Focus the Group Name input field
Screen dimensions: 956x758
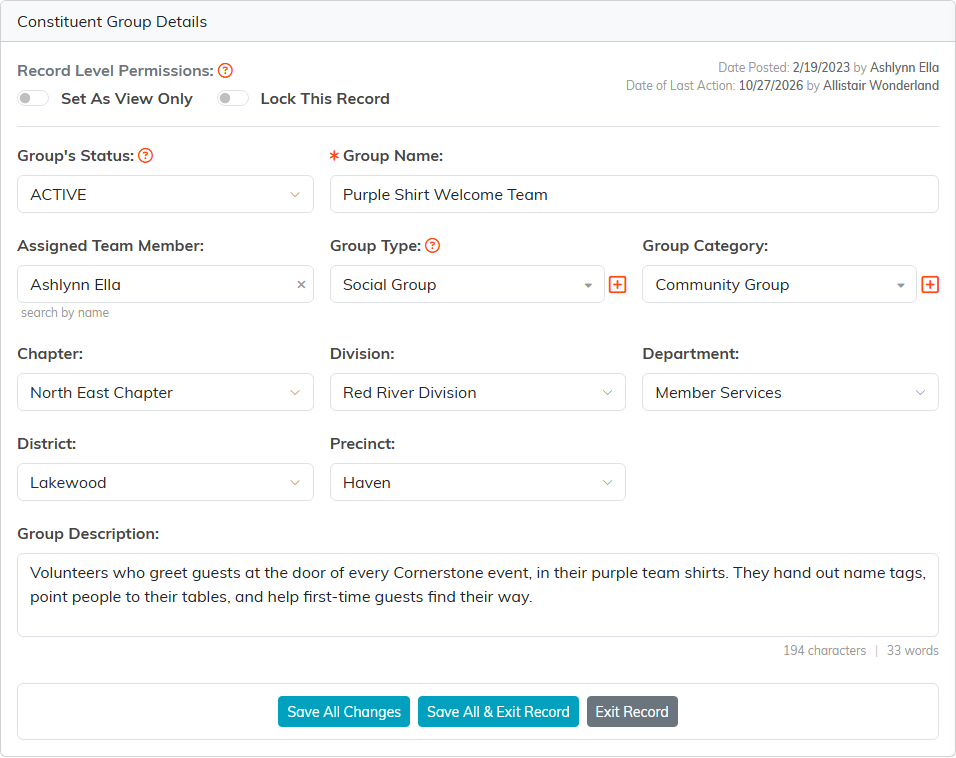[634, 194]
